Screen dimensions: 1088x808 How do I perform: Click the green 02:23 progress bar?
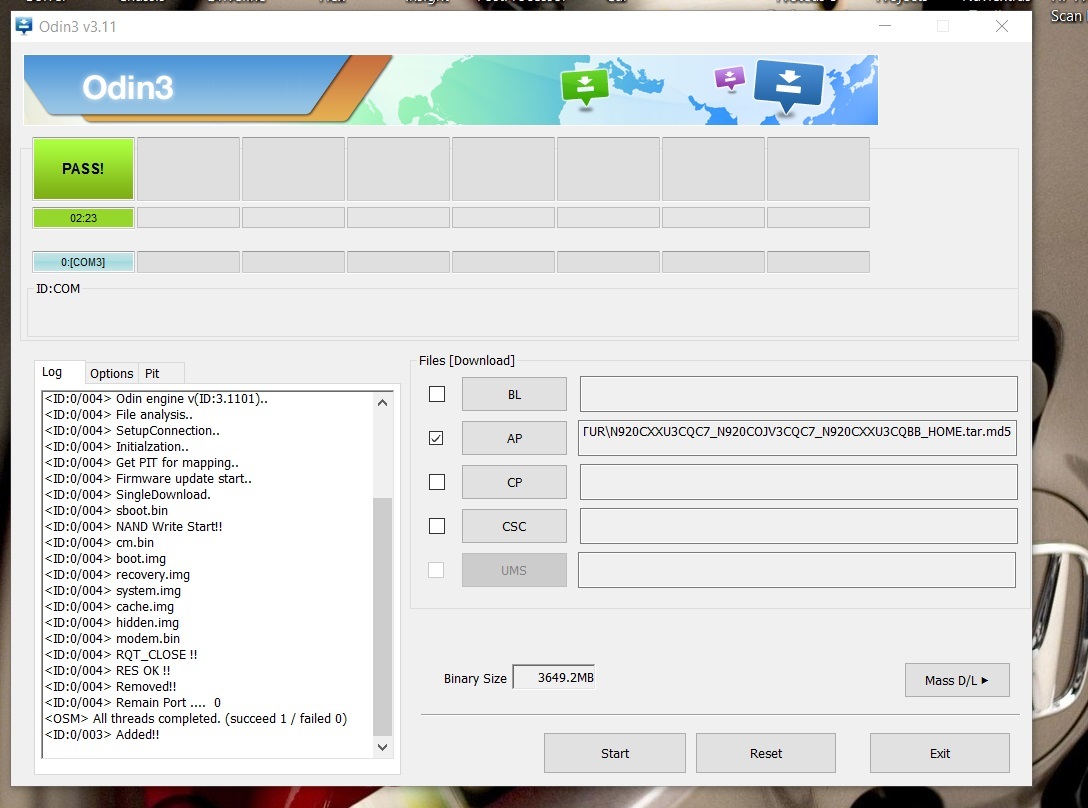click(83, 218)
